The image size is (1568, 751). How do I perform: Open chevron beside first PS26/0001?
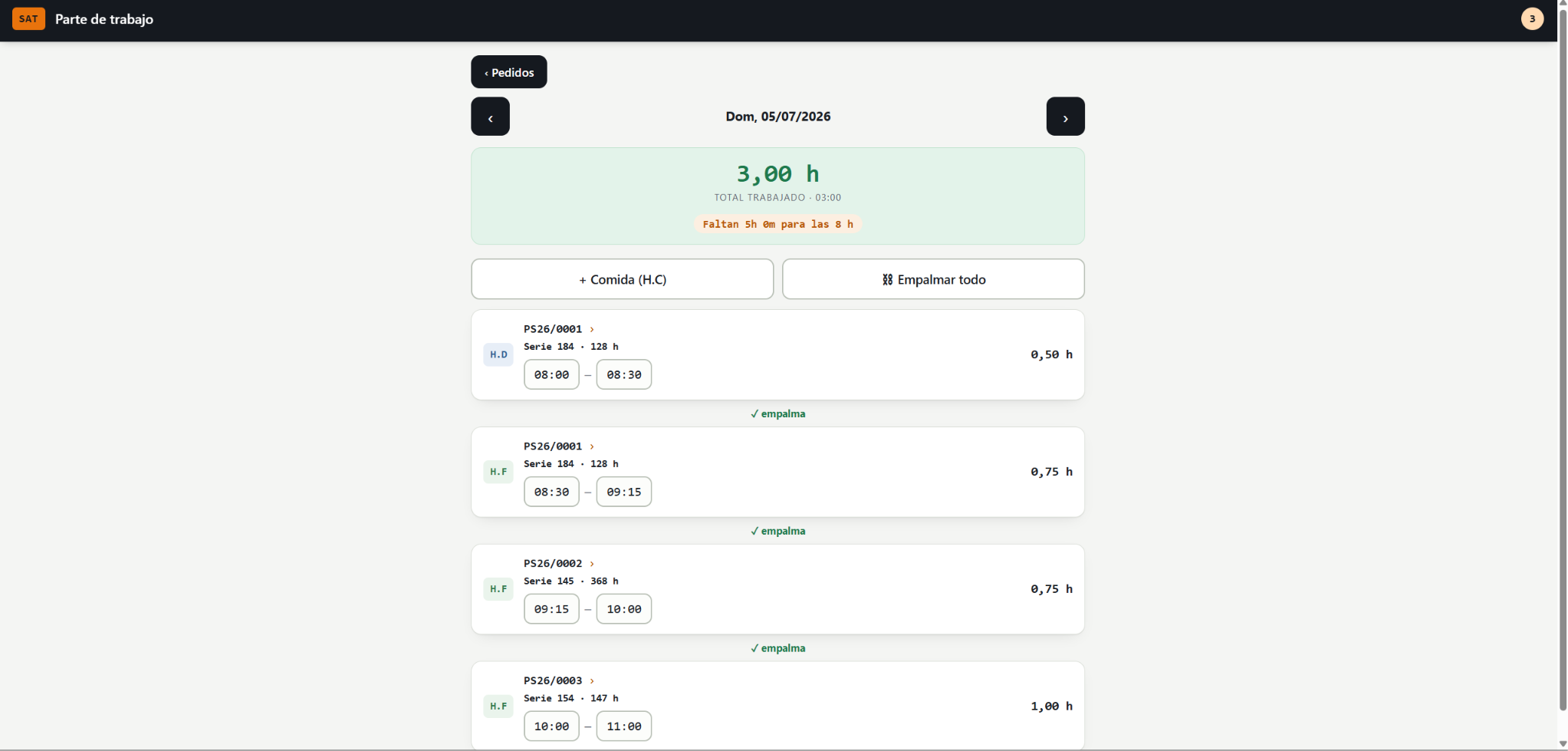592,330
